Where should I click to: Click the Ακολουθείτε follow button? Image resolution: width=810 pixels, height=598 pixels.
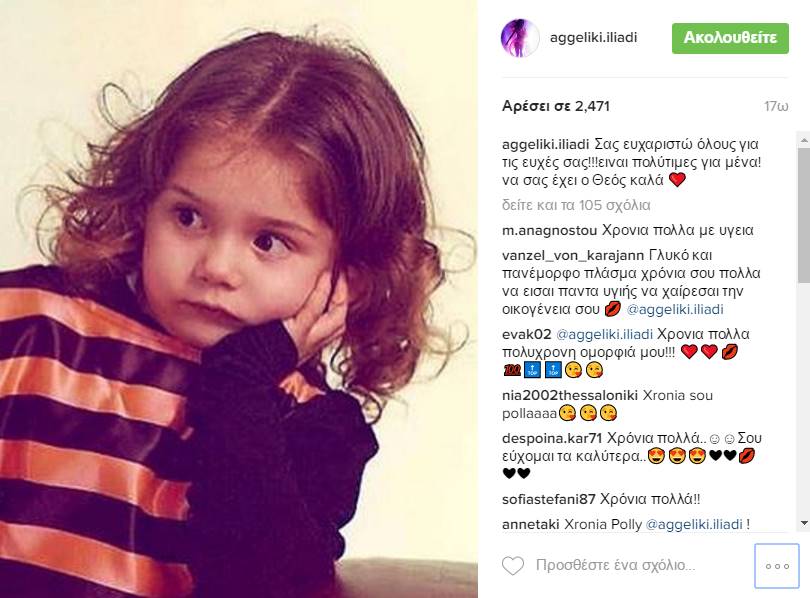[x=730, y=38]
